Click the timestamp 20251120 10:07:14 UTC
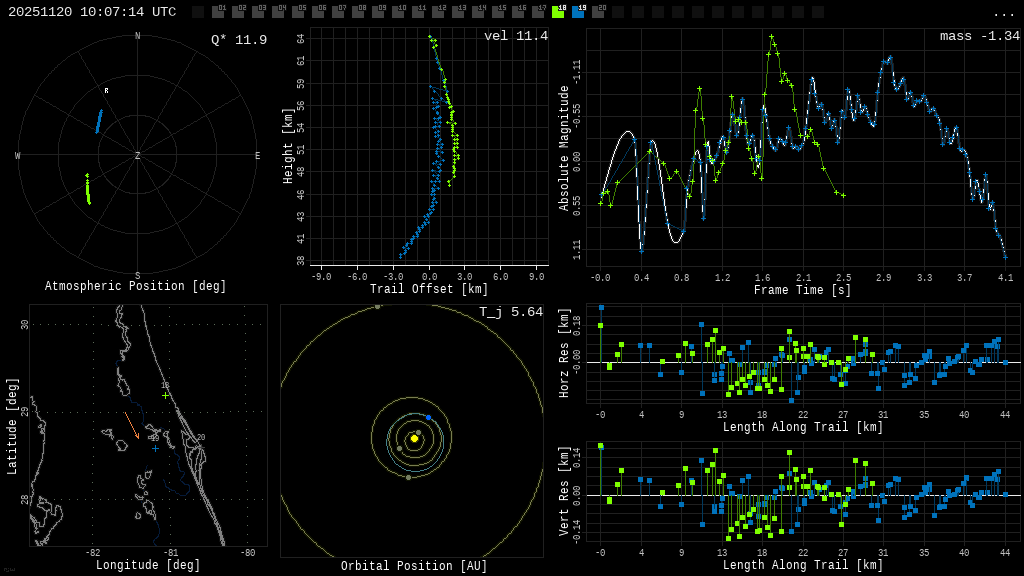This screenshot has width=1024, height=576. point(92,12)
